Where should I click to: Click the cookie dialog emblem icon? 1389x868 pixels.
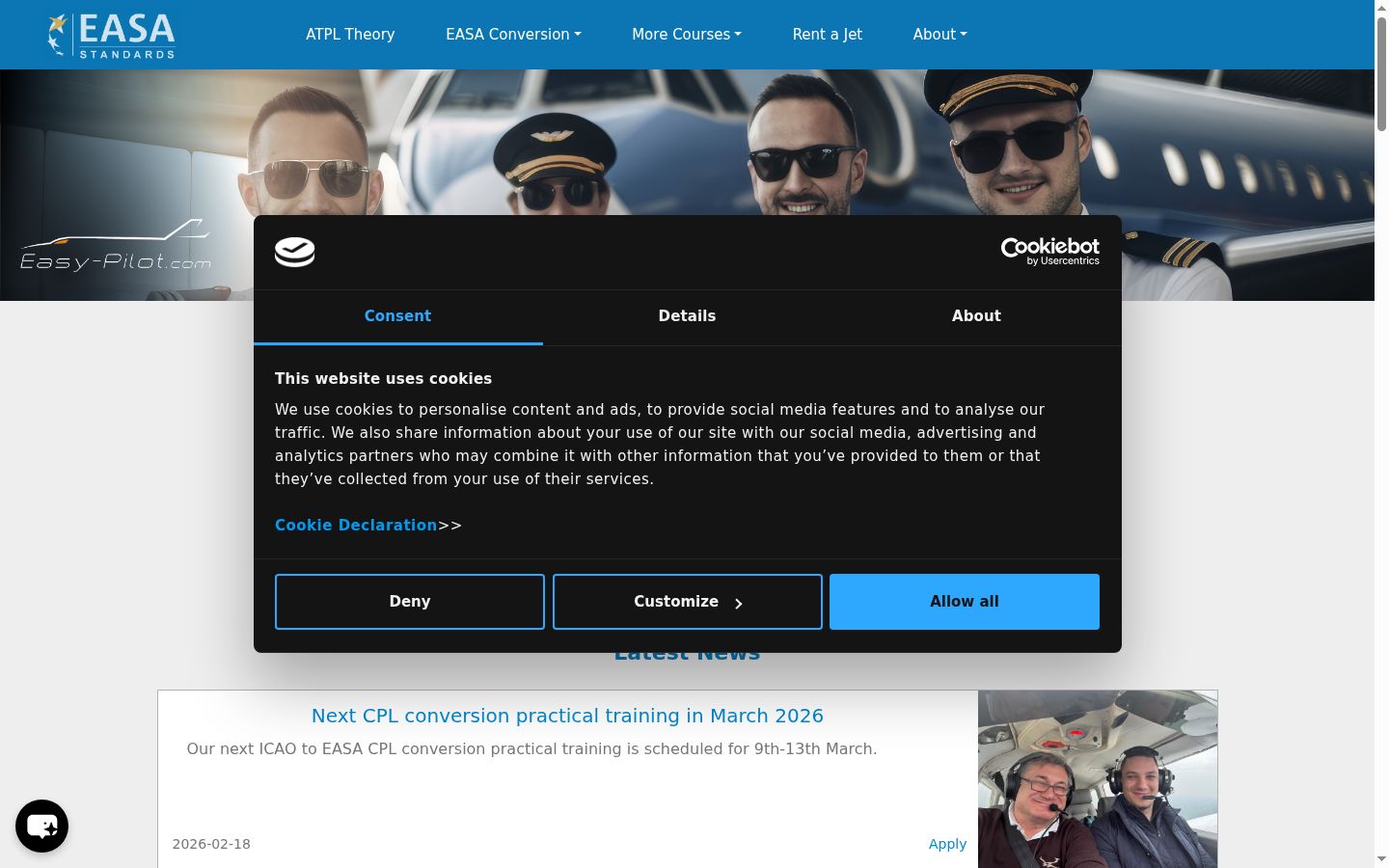pyautogui.click(x=294, y=252)
